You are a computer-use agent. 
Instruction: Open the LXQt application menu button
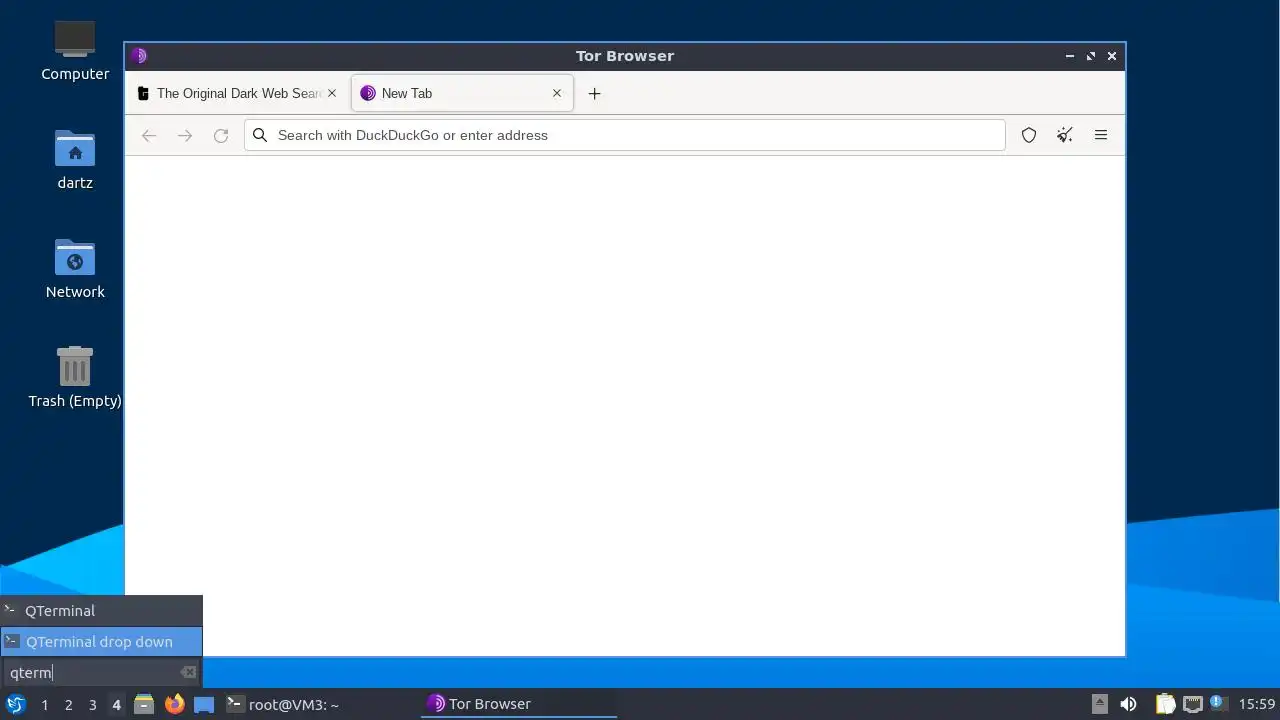(x=15, y=704)
